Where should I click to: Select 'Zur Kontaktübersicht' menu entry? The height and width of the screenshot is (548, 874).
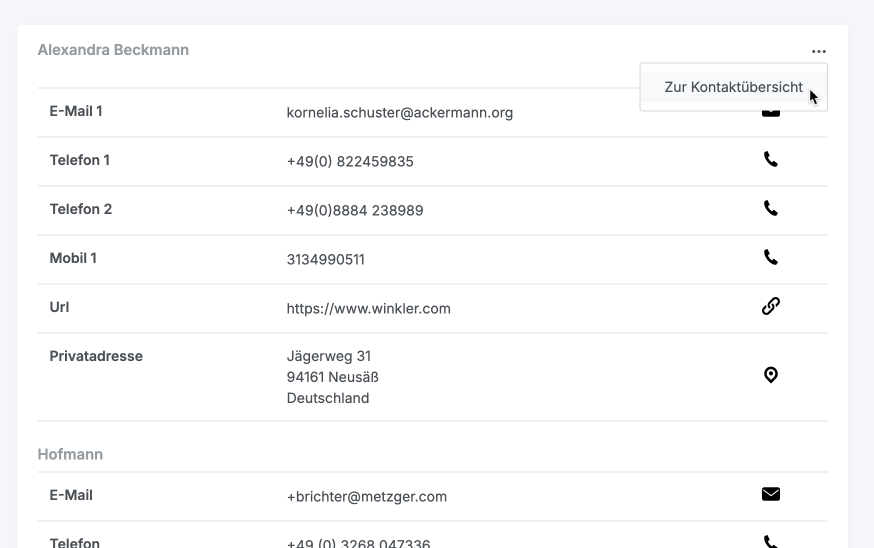pyautogui.click(x=733, y=87)
